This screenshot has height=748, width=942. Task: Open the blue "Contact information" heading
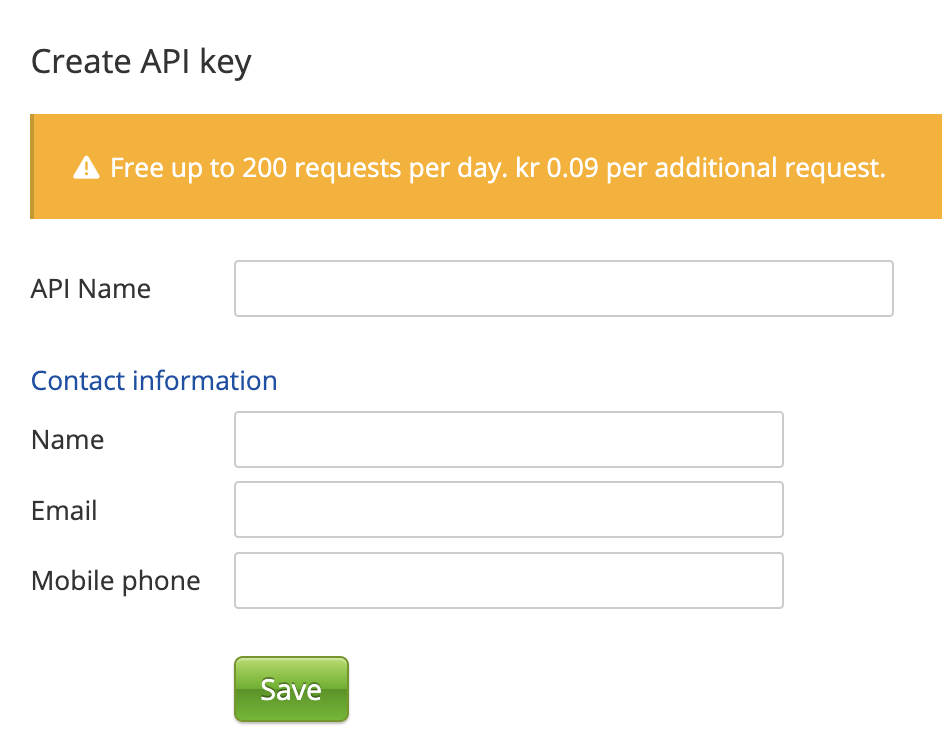pyautogui.click(x=154, y=381)
